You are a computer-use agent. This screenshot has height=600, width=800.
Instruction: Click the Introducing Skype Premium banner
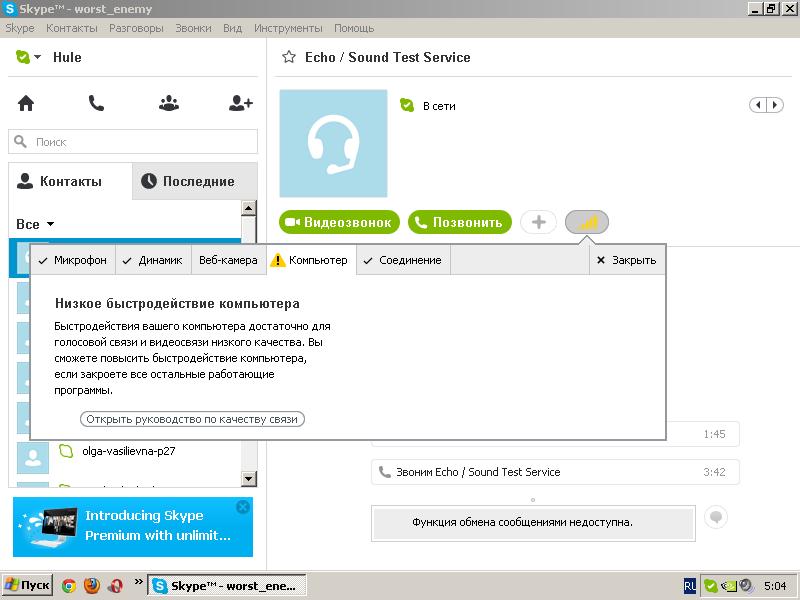pos(133,527)
